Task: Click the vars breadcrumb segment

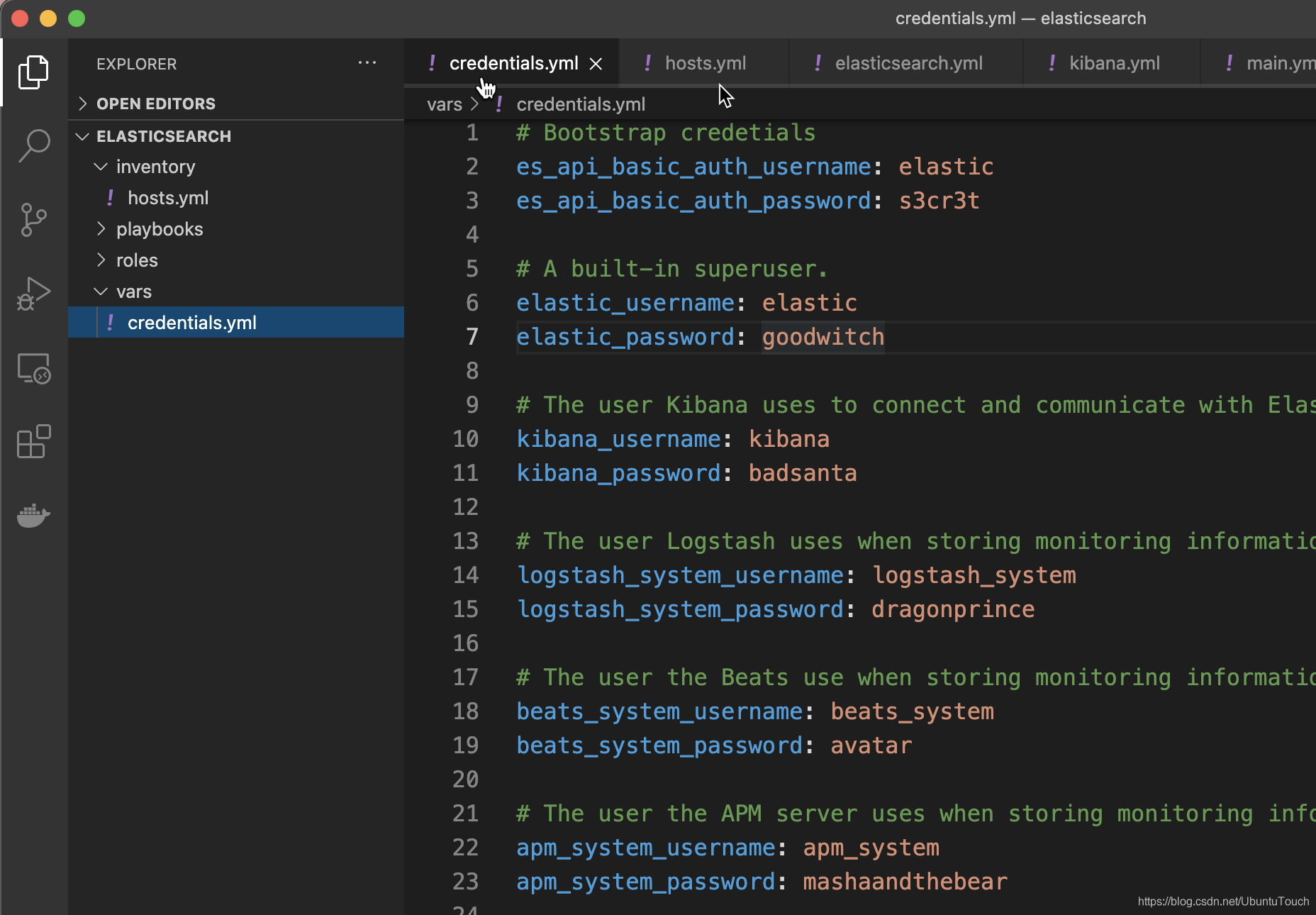Action: pyautogui.click(x=445, y=104)
